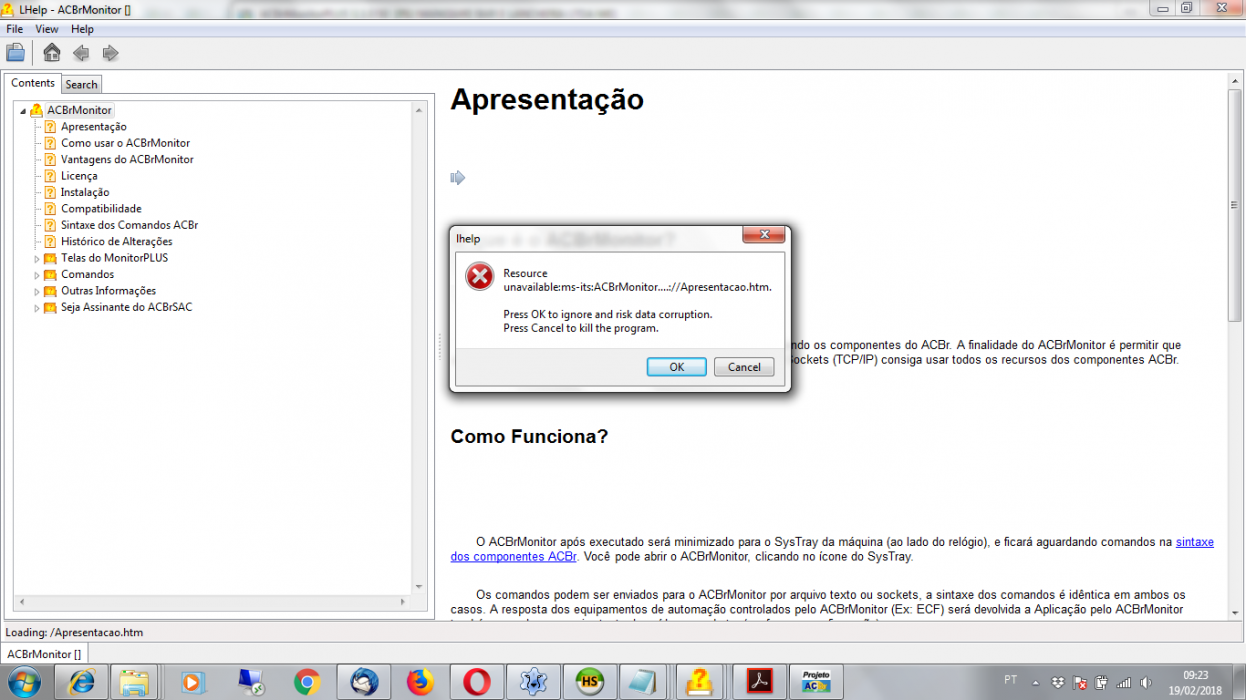Select the Comandos tree item label

(87, 274)
